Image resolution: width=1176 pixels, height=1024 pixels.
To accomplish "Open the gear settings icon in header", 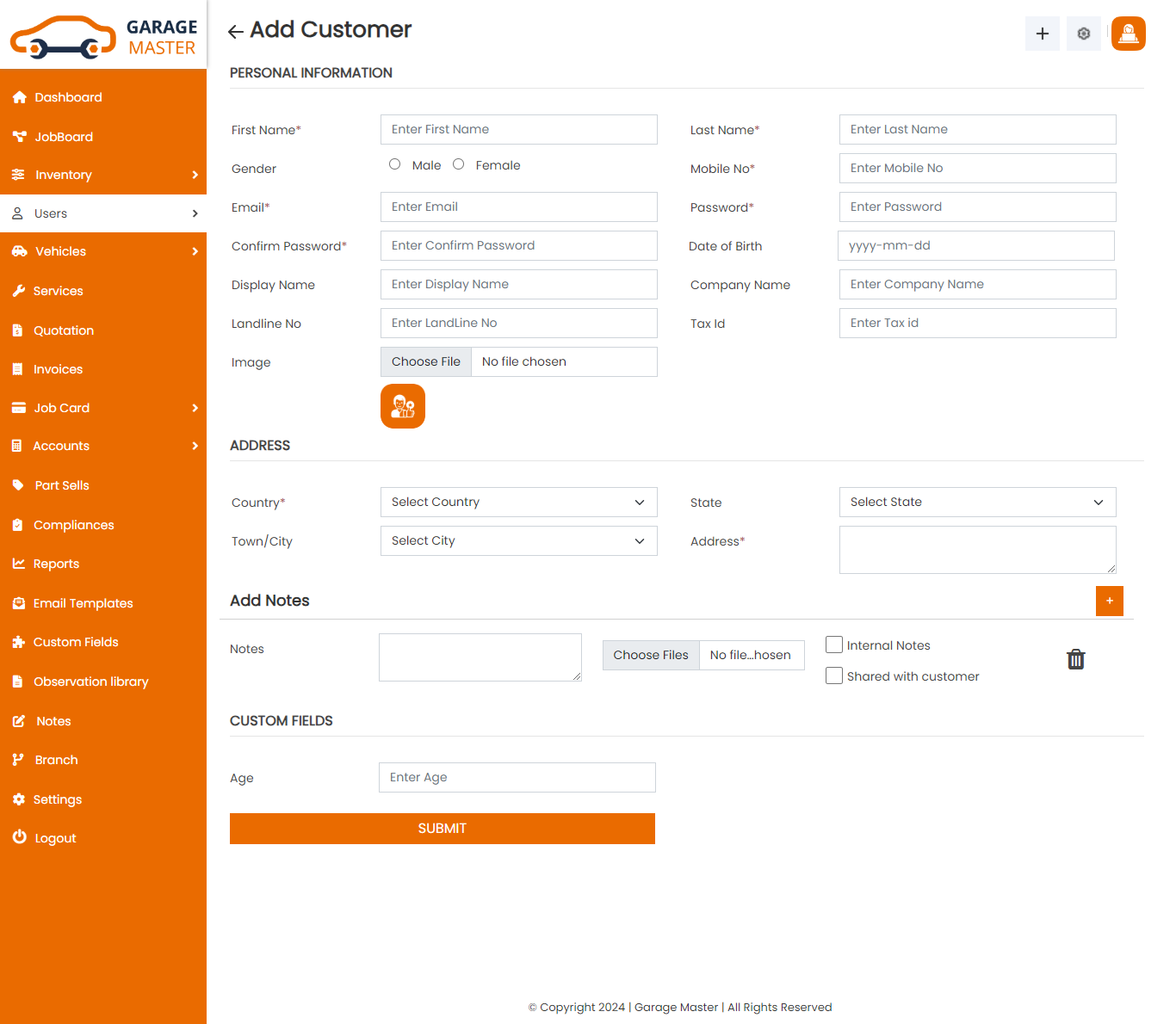I will tap(1083, 34).
